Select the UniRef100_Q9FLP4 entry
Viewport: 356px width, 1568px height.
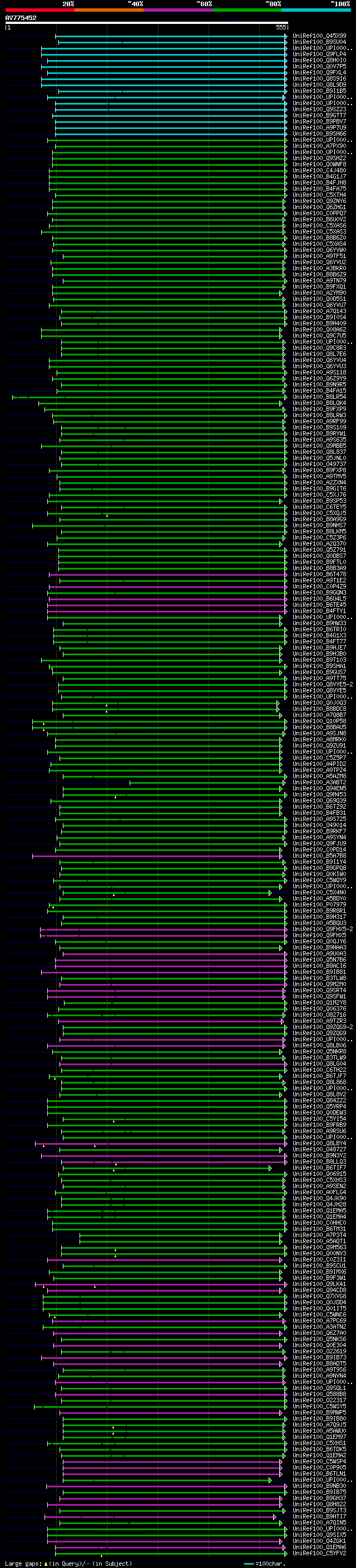(319, 54)
